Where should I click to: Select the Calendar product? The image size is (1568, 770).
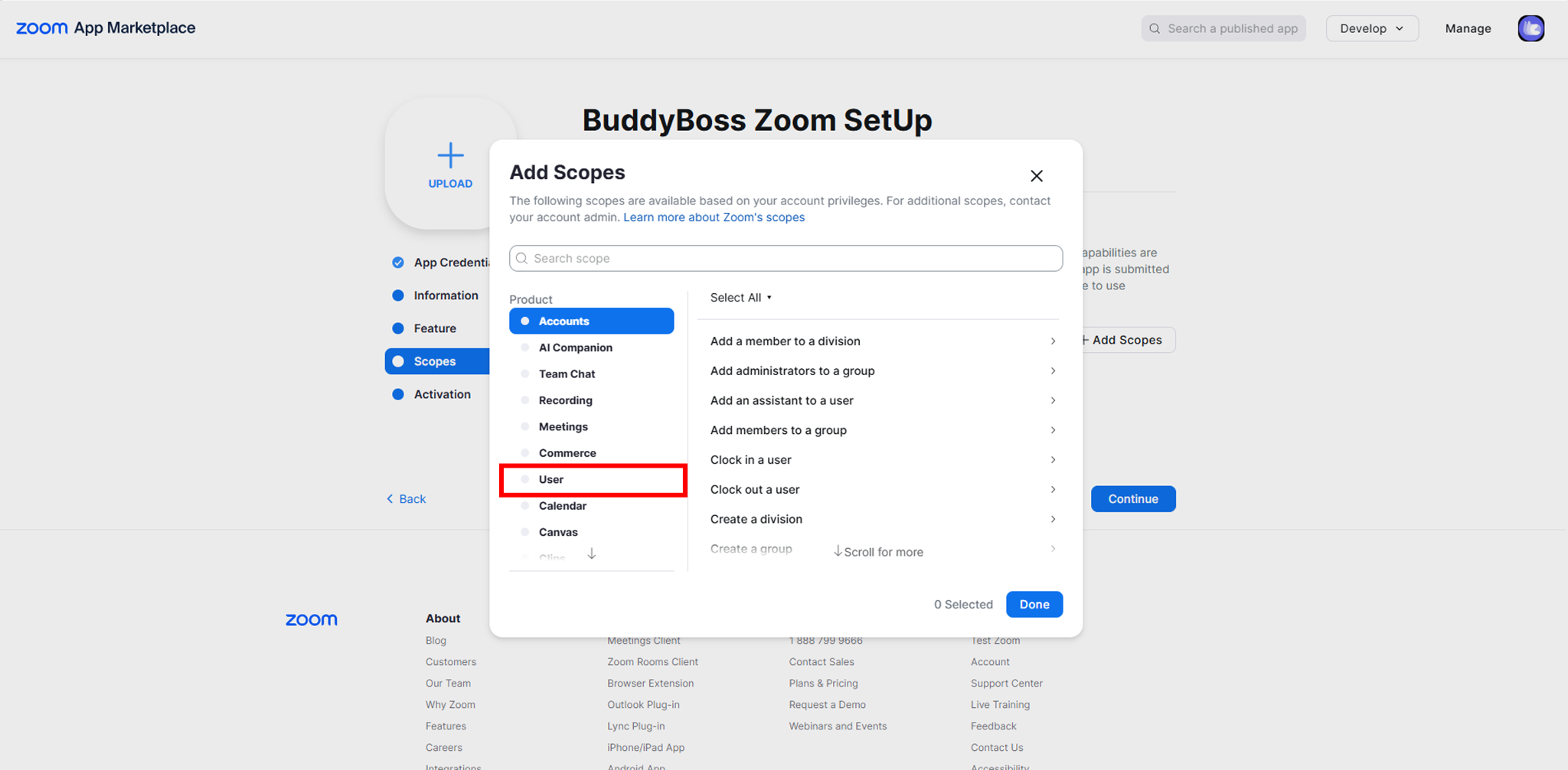592,506
